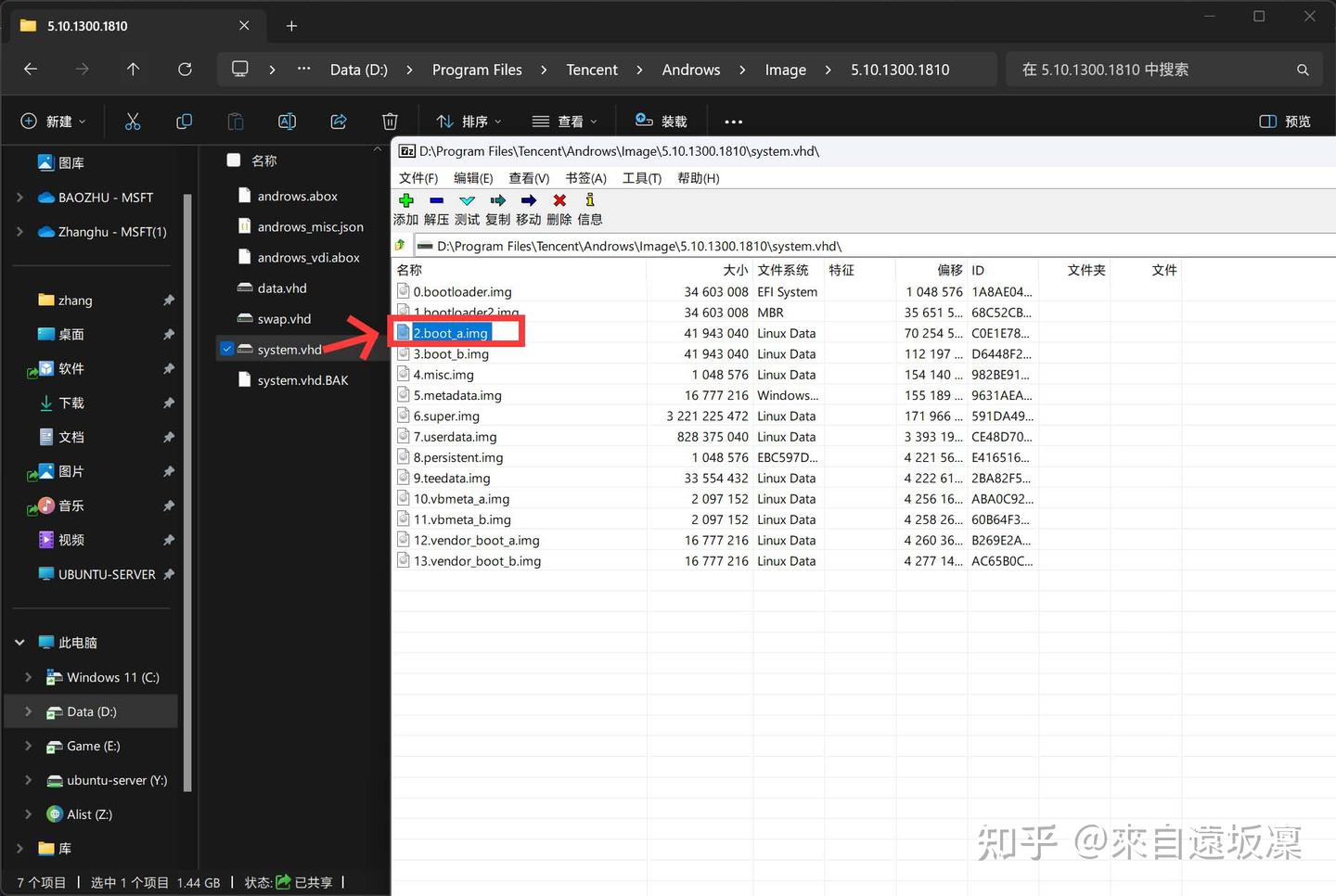Image resolution: width=1336 pixels, height=896 pixels.
Task: Open the 帮助(H) menu in 7-Zip
Action: [698, 178]
